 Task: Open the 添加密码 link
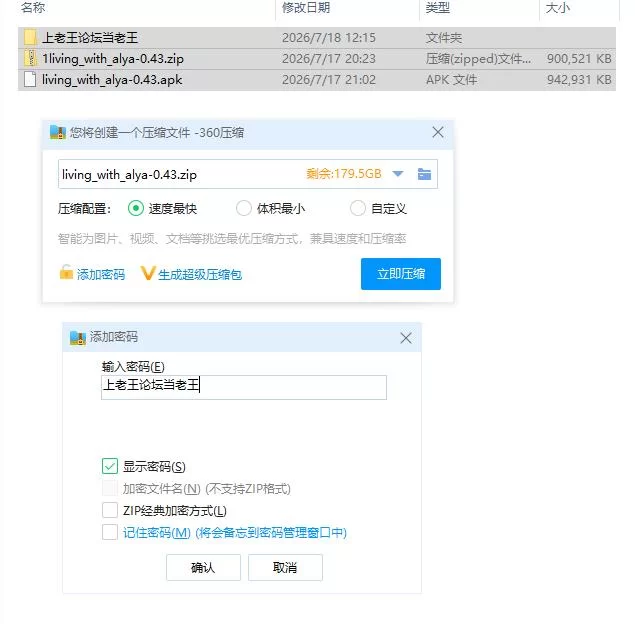(101, 275)
